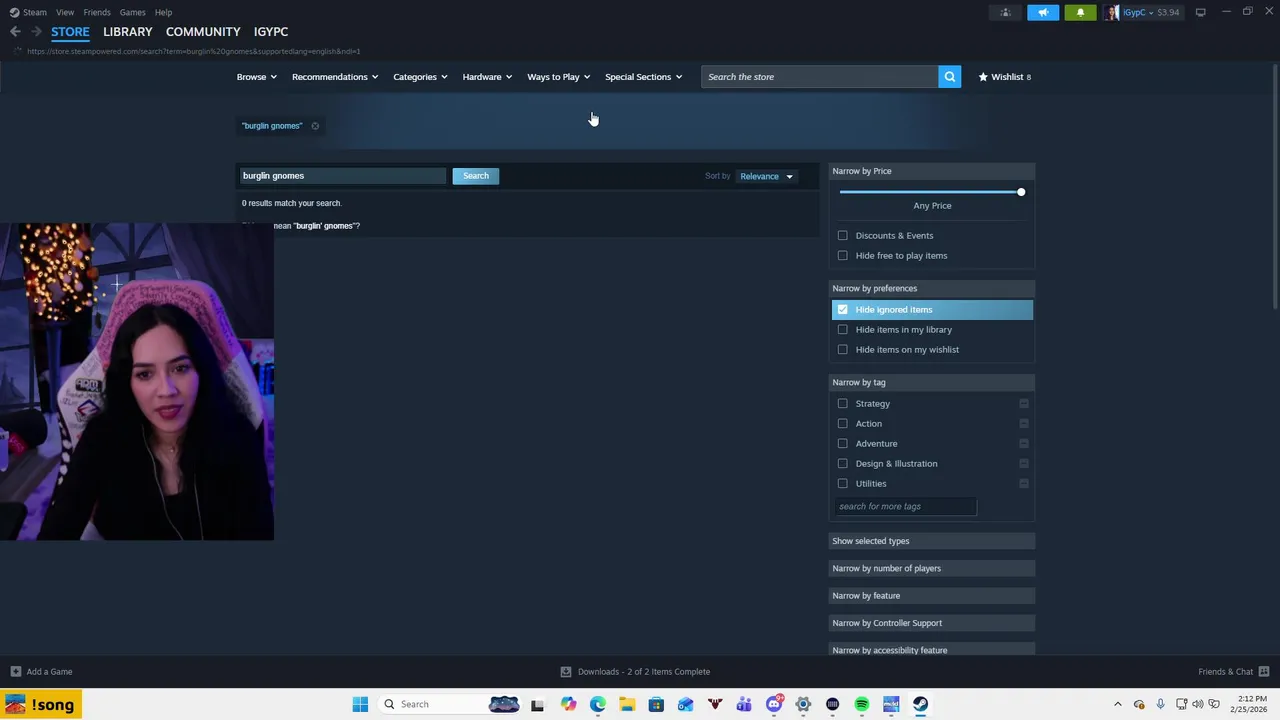Exclude the Strategy tag with its minus icon
Viewport: 1280px width, 720px height.
coord(1024,404)
